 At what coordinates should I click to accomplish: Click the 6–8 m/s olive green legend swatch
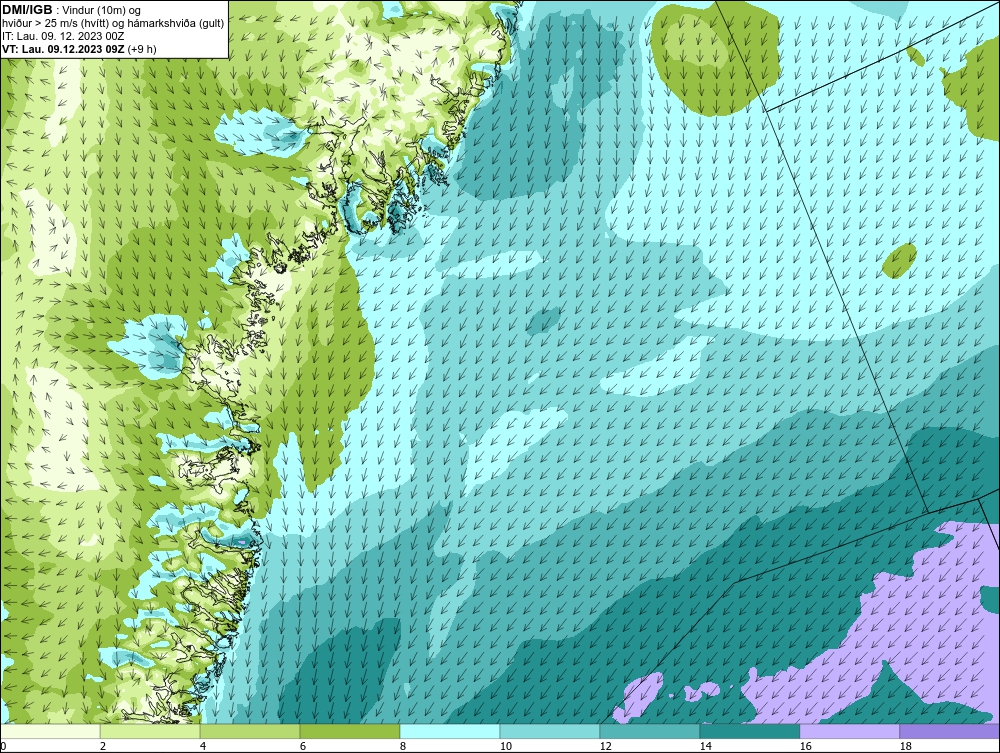point(350,731)
